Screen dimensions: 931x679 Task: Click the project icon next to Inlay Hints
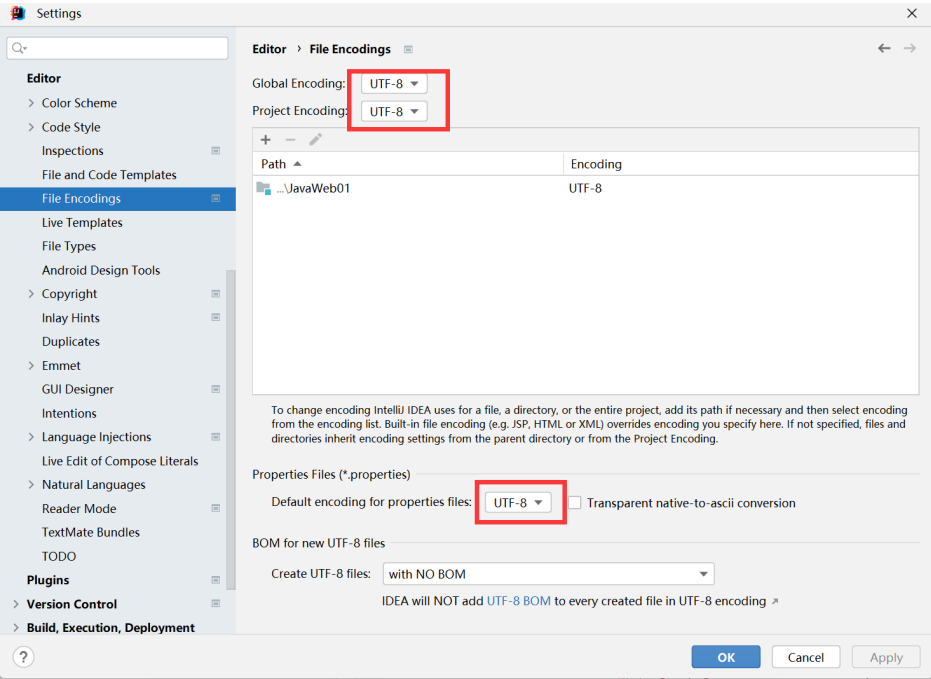pyautogui.click(x=216, y=318)
